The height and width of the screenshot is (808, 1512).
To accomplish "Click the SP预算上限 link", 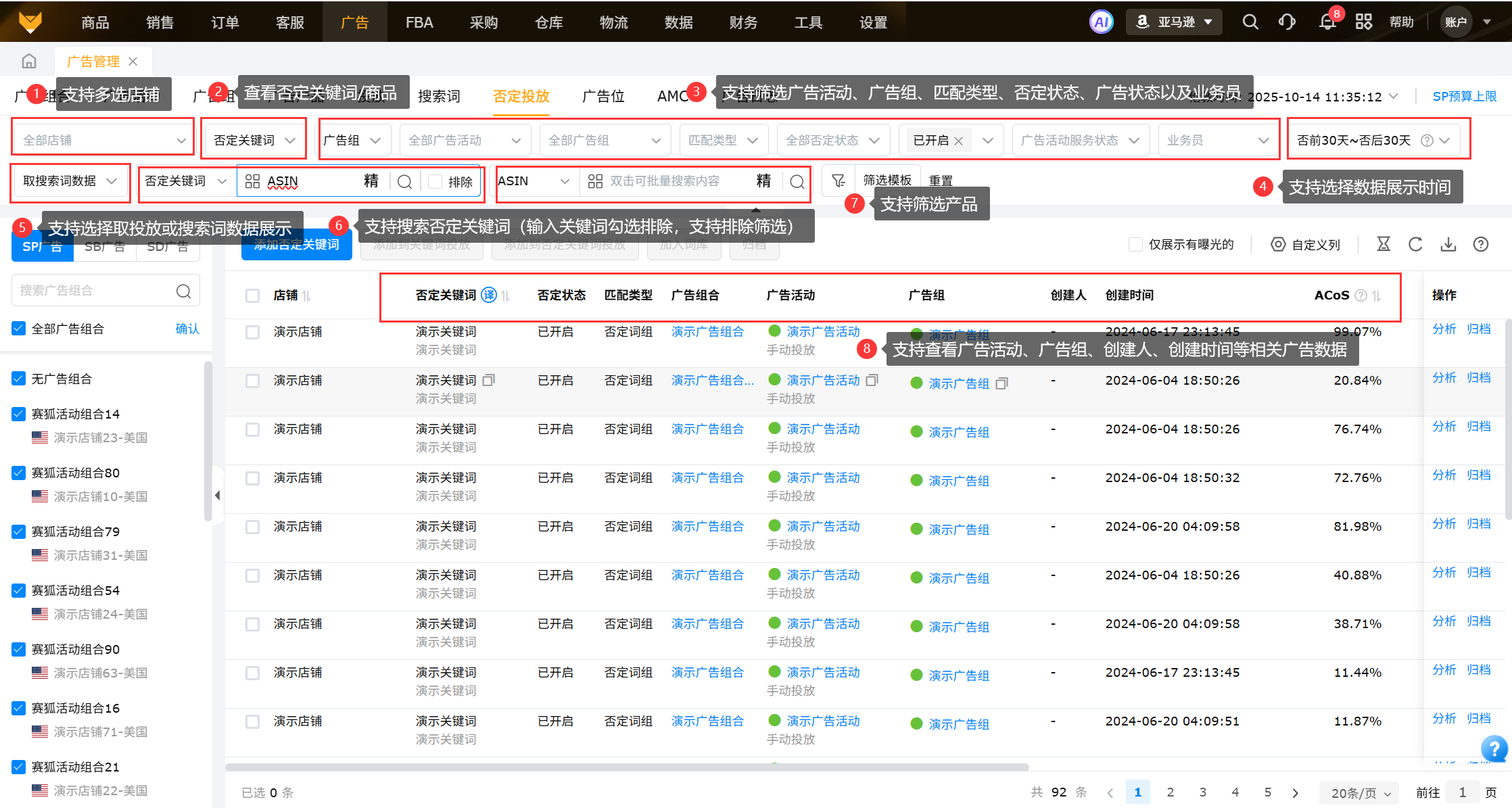I will [x=1464, y=96].
